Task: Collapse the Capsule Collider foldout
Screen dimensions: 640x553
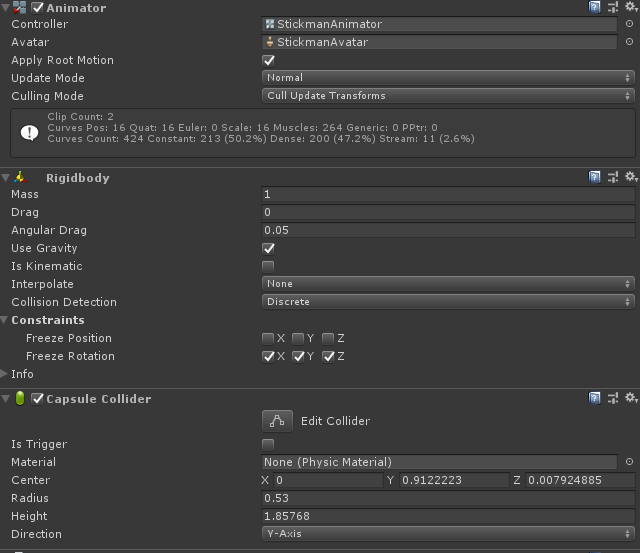Action: (5, 398)
